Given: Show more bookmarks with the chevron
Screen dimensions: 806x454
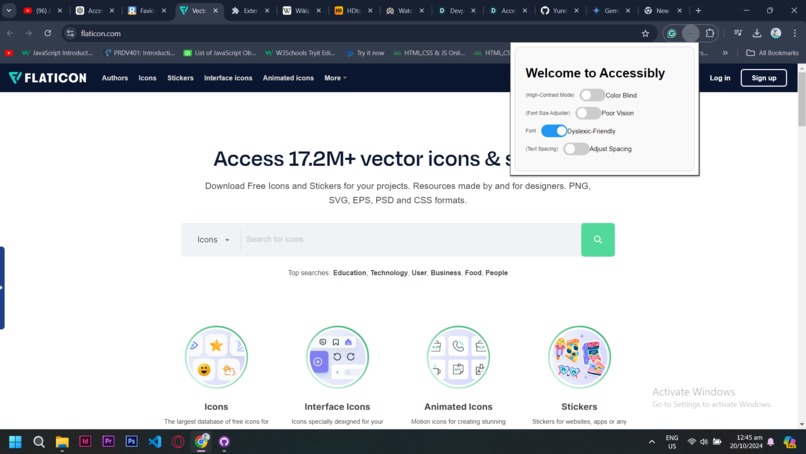Looking at the screenshot, I should [725, 53].
